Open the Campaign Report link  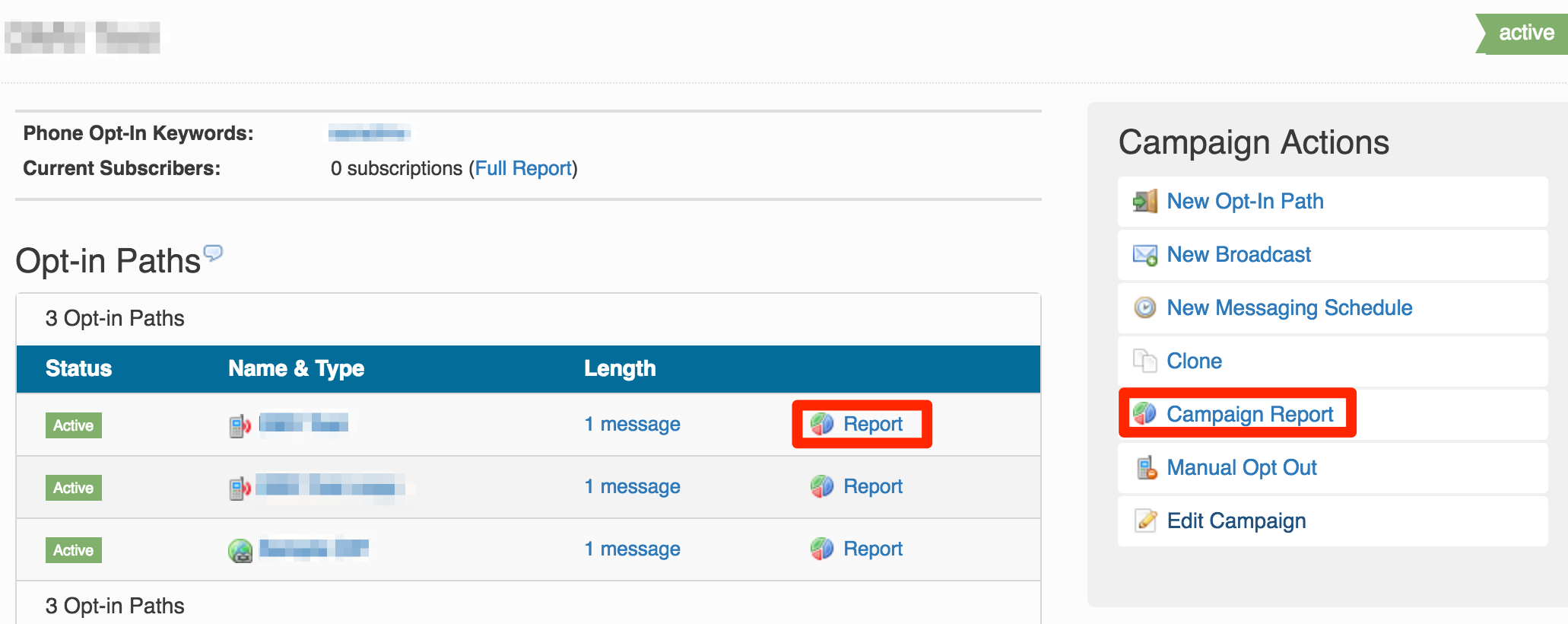click(x=1250, y=414)
